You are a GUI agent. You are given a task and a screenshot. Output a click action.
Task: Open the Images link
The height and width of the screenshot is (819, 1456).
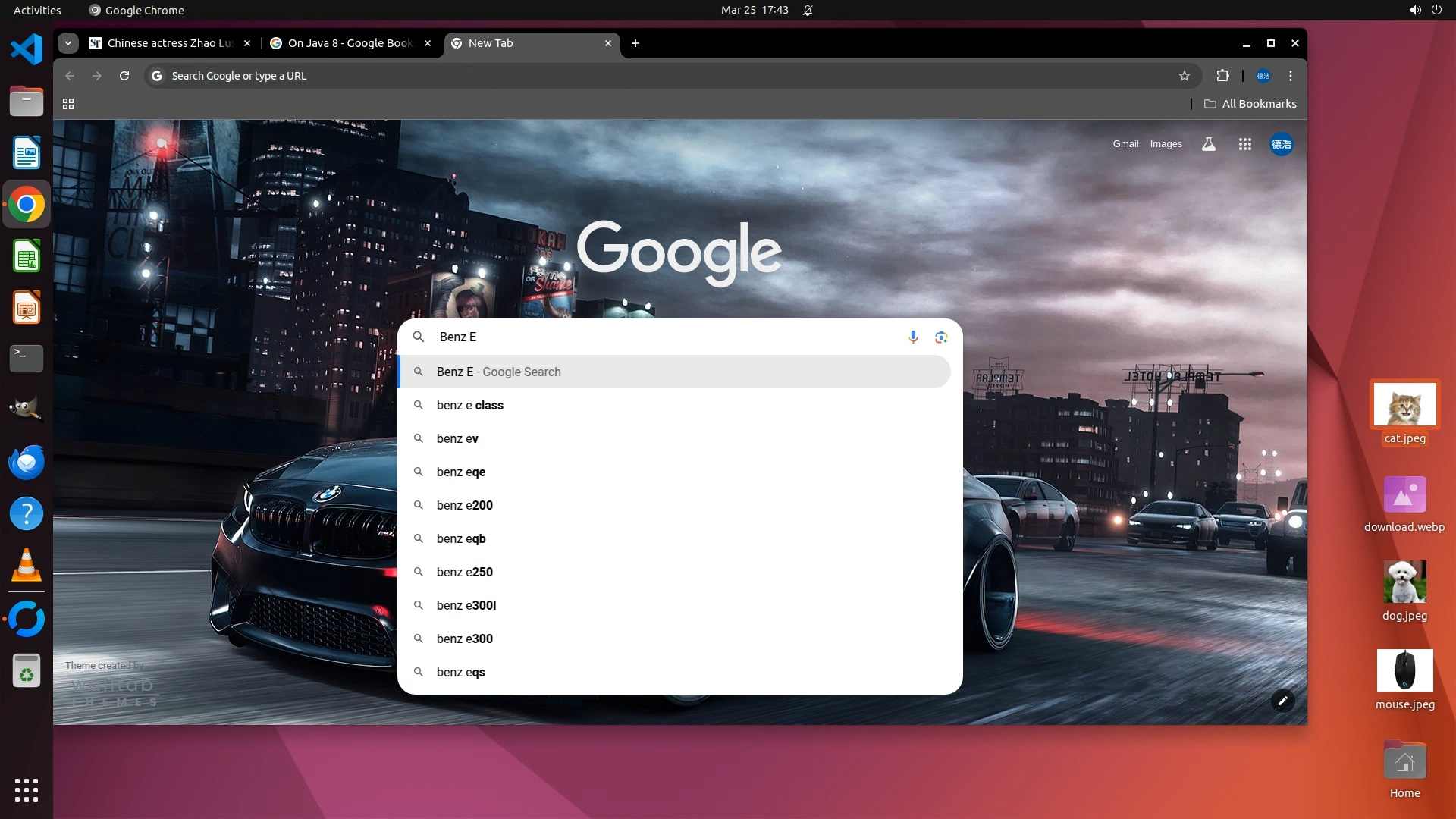point(1166,144)
